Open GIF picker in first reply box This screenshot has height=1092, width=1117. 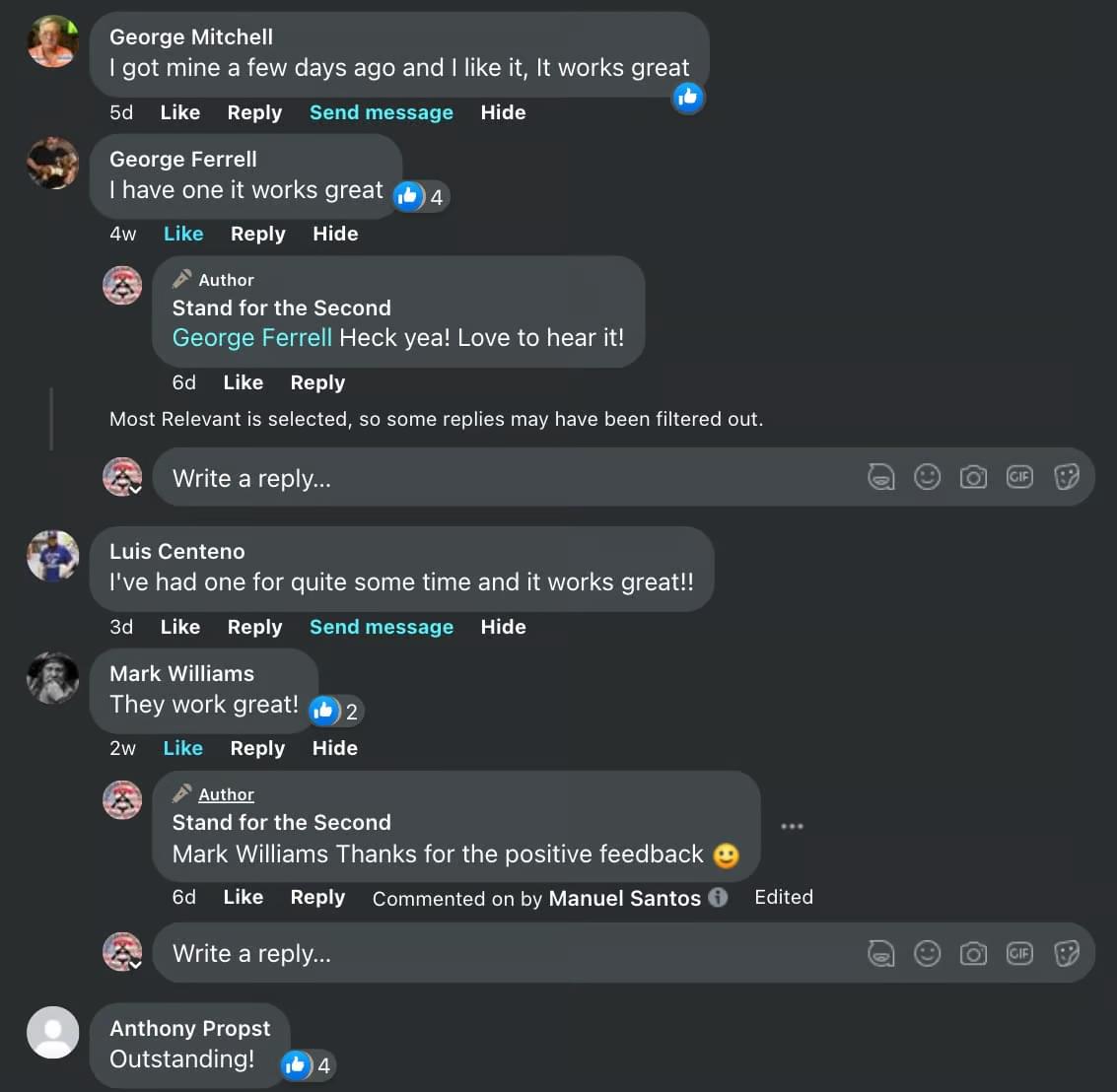1019,478
